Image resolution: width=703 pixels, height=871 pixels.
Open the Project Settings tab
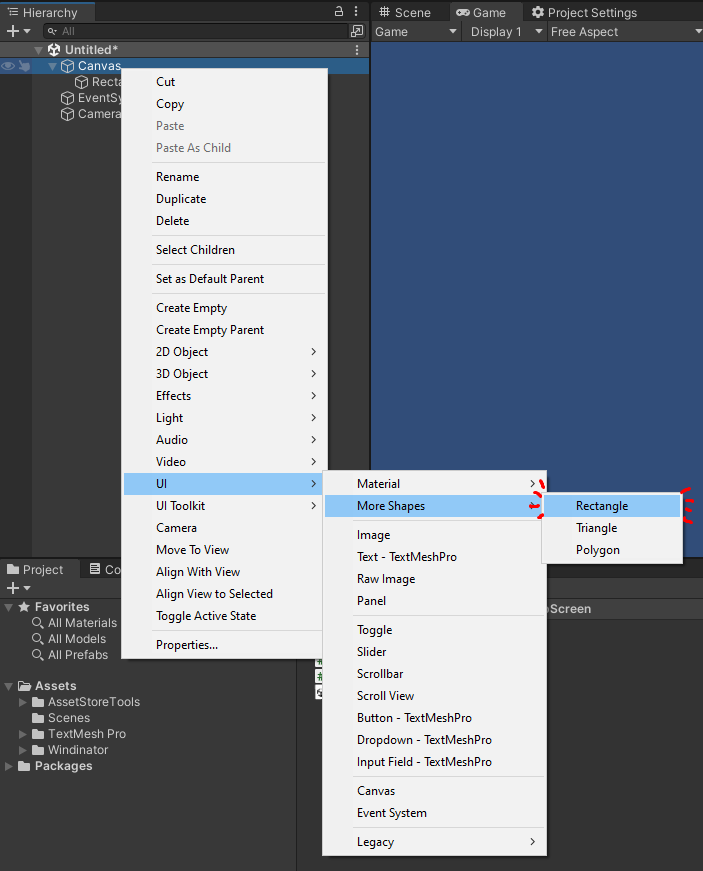(584, 12)
